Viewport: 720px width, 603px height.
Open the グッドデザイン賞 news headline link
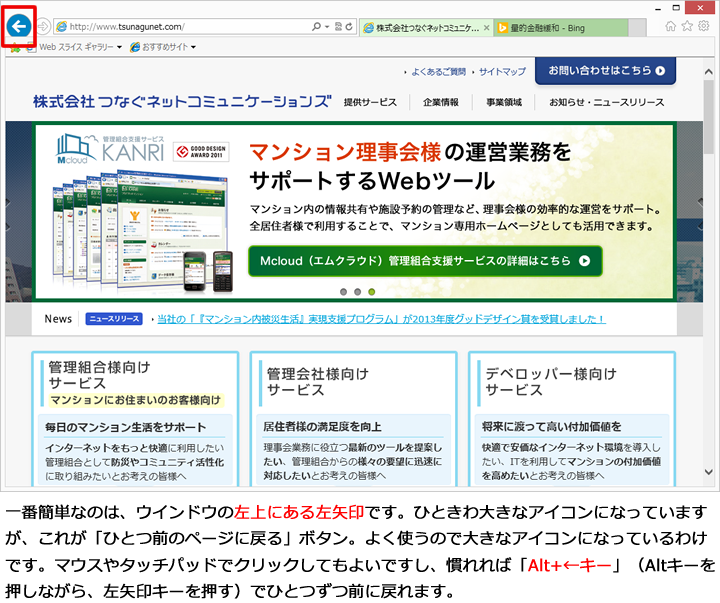tap(382, 319)
